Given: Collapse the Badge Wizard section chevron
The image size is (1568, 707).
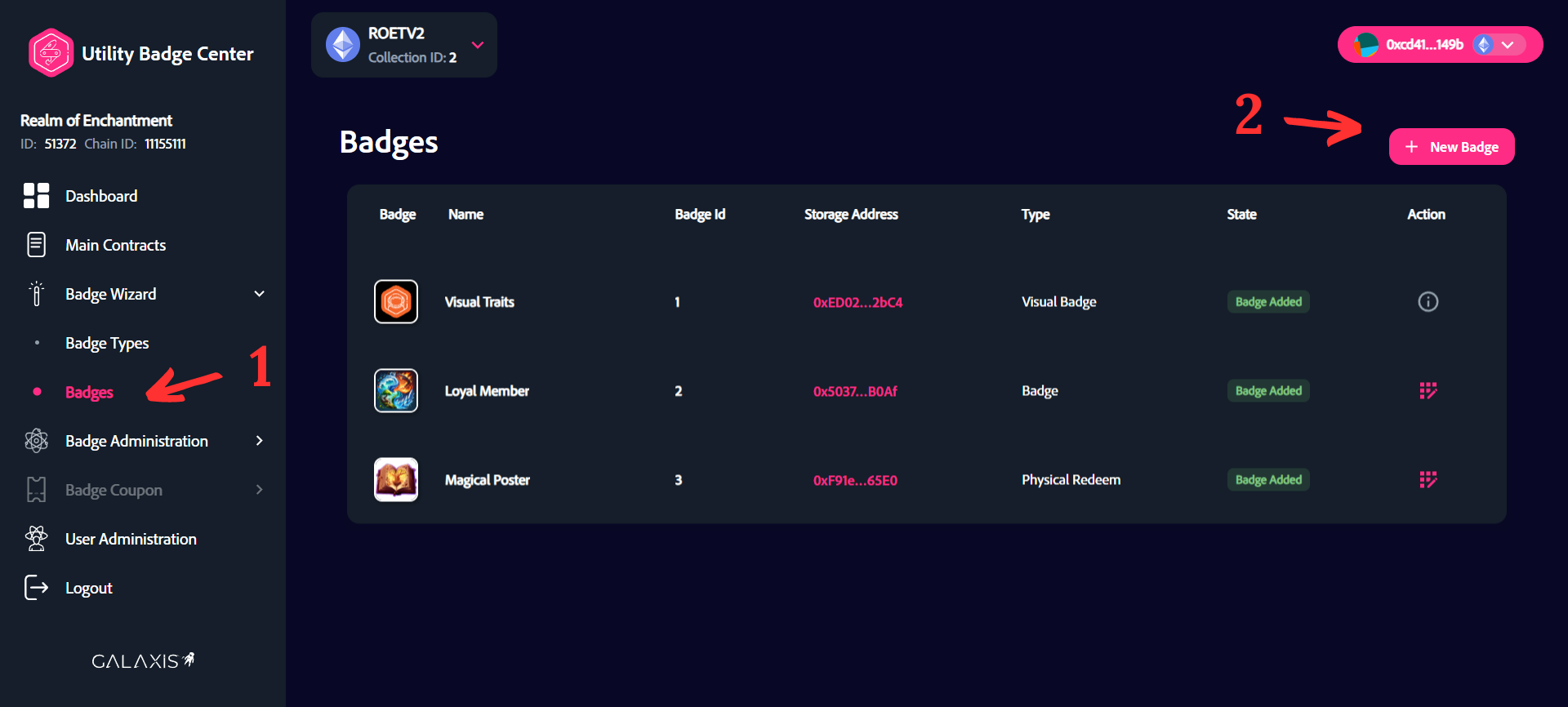Looking at the screenshot, I should pos(260,294).
